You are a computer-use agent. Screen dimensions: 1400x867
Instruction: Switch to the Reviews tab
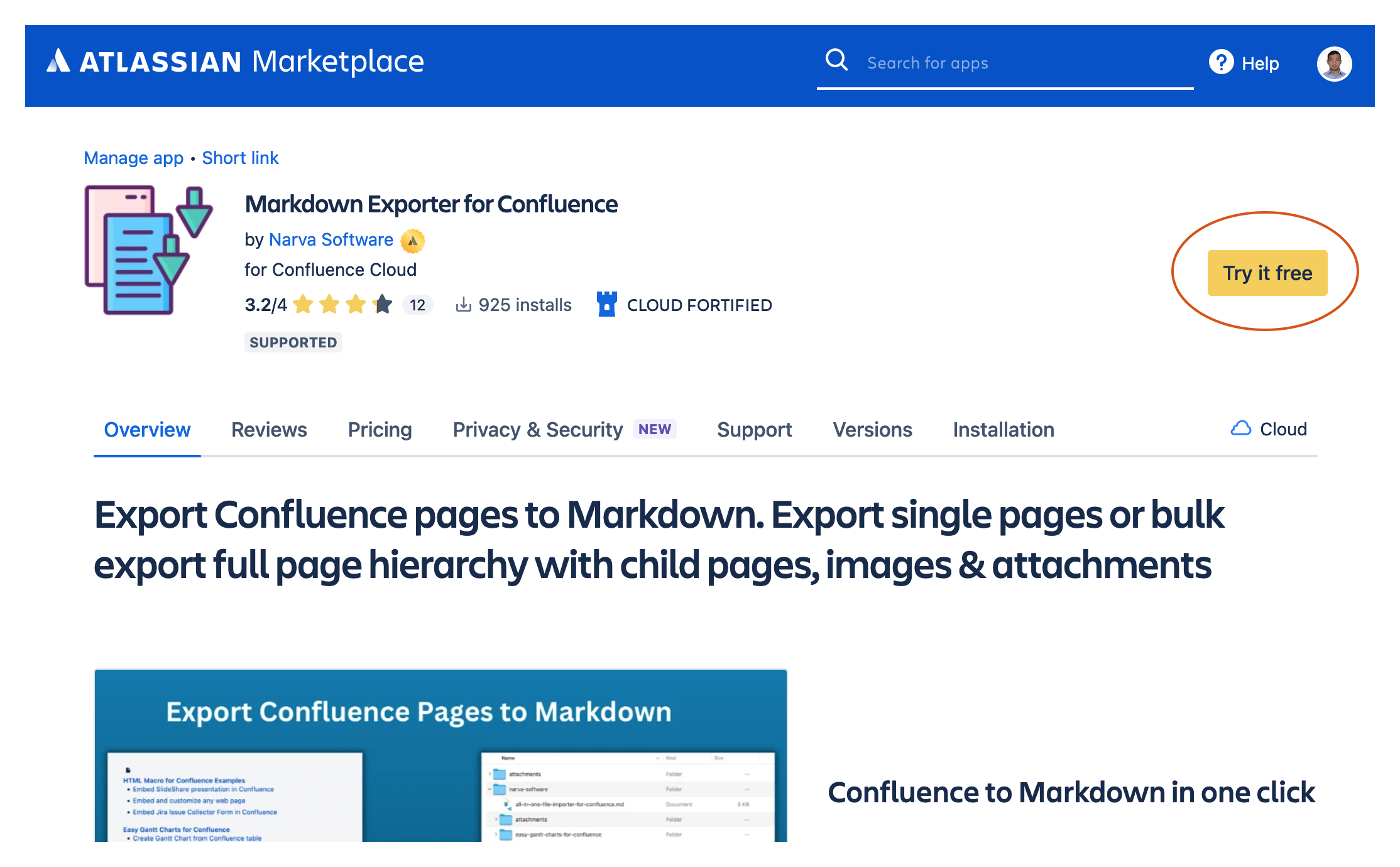269,430
